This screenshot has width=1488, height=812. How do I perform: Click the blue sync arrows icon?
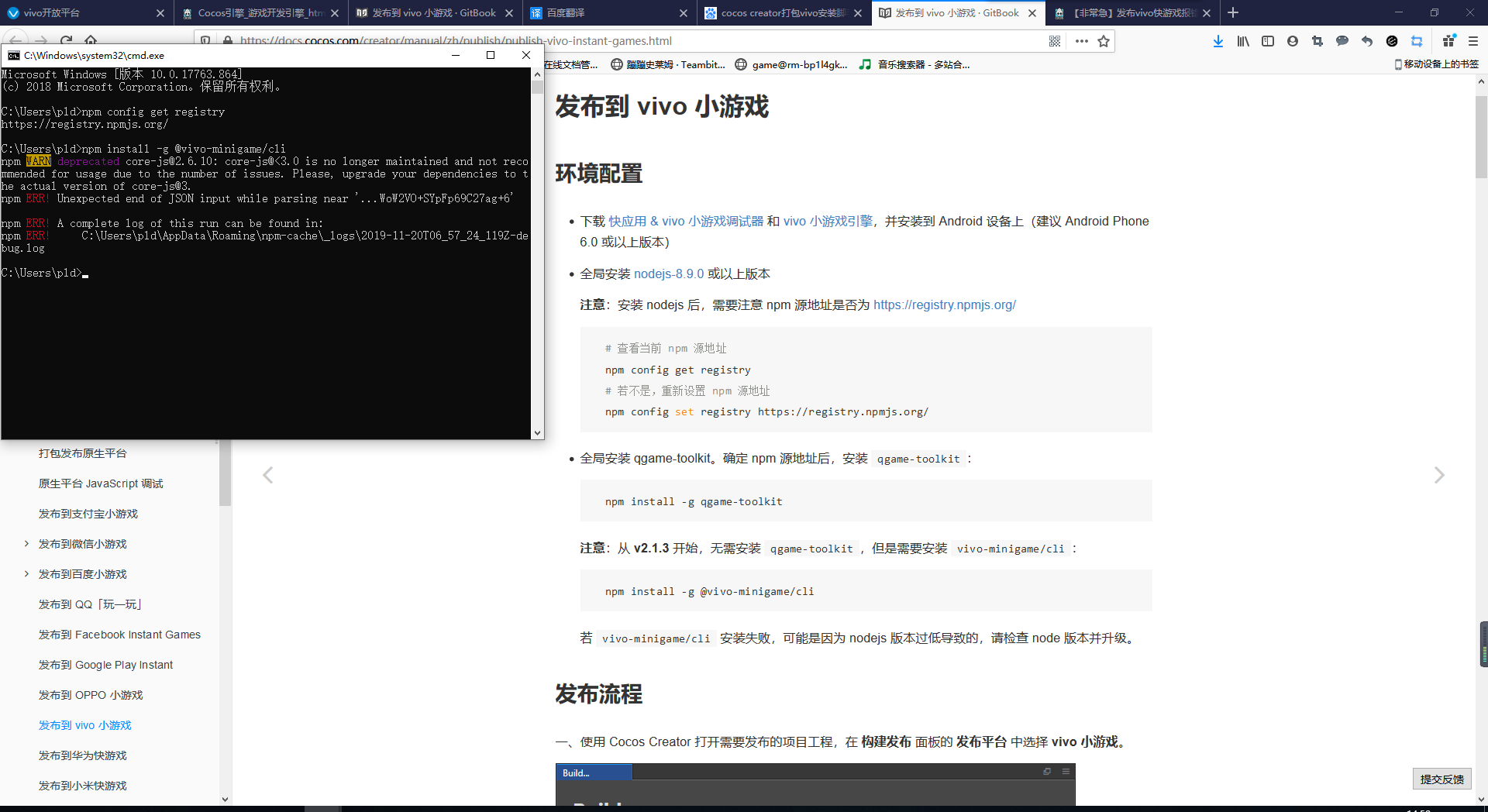(x=1417, y=41)
